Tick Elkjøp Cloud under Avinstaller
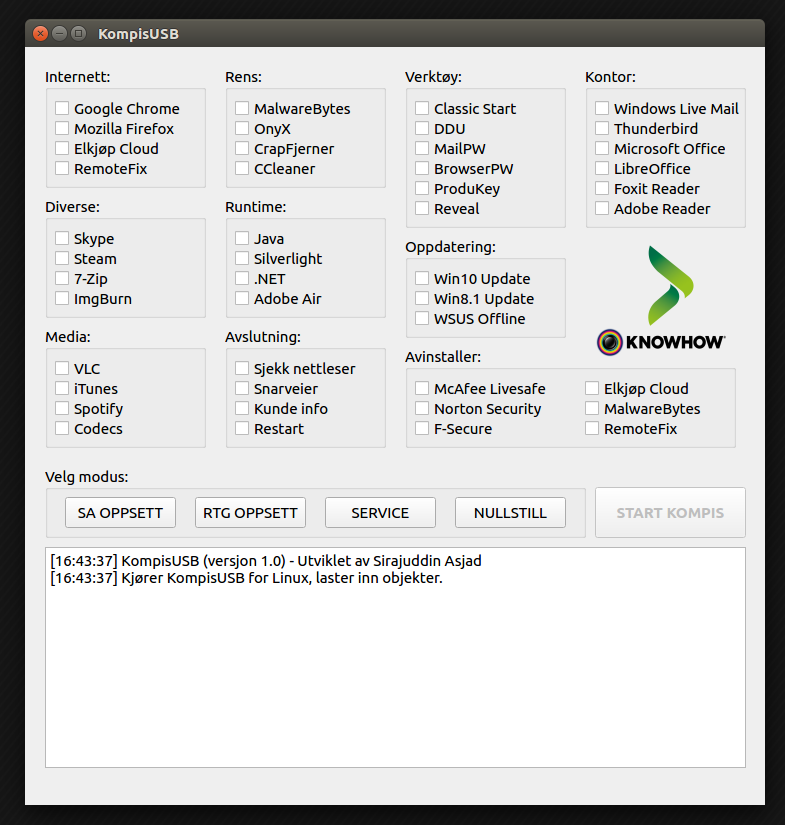 pyautogui.click(x=592, y=388)
